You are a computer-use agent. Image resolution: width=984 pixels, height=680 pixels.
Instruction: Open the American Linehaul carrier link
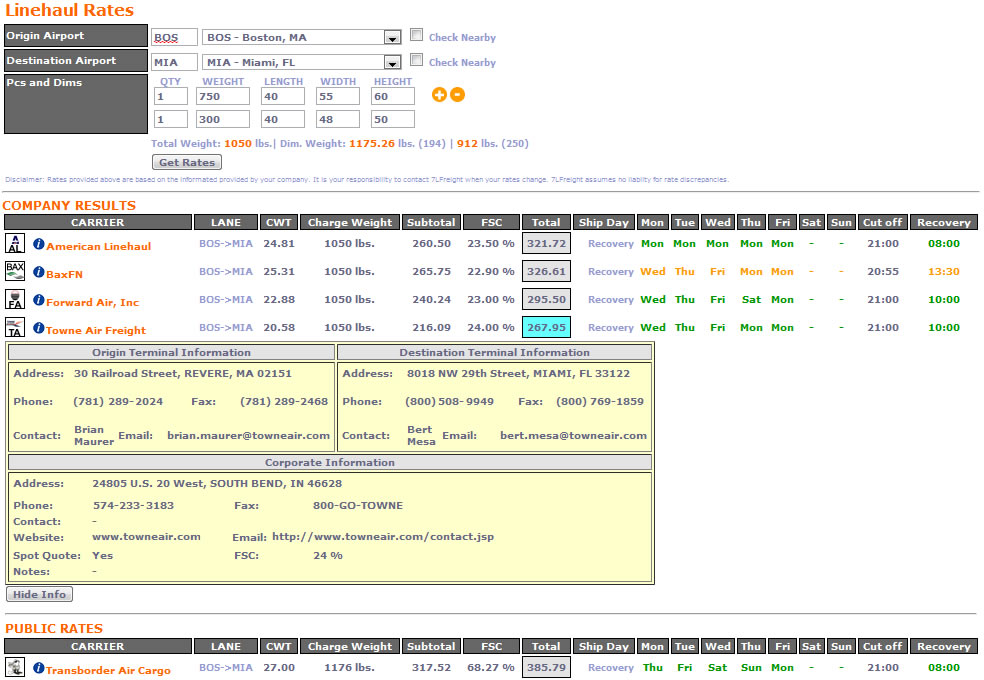pyautogui.click(x=99, y=247)
